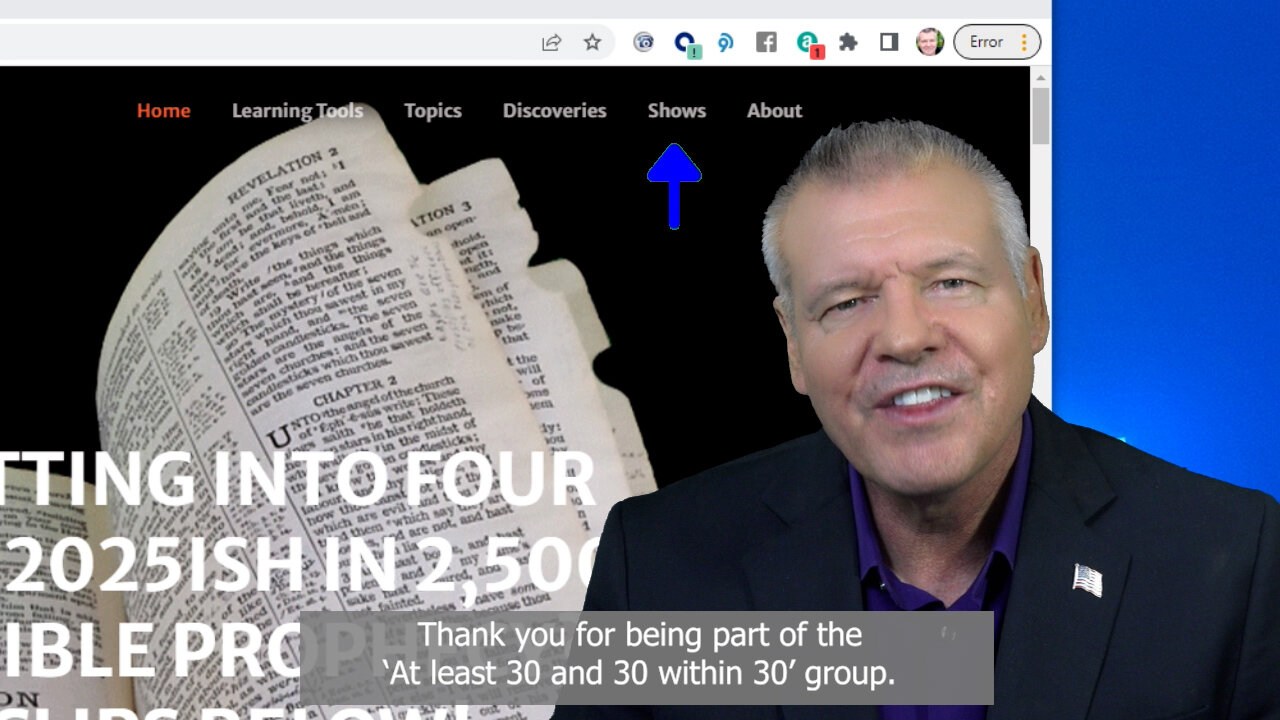Image resolution: width=1280 pixels, height=720 pixels.
Task: Open the dark blue ring extension with green badge
Action: click(x=686, y=44)
